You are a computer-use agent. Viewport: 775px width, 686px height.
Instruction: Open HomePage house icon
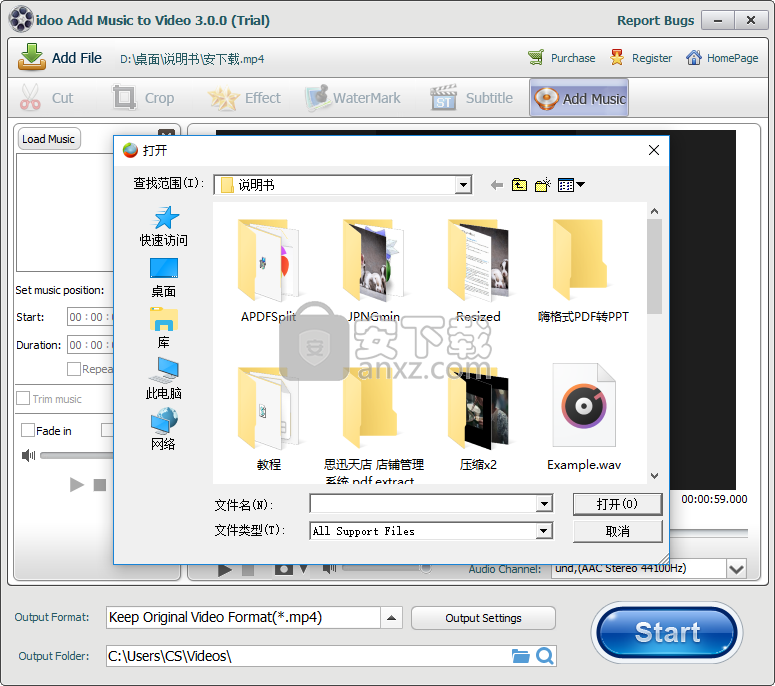(x=693, y=58)
